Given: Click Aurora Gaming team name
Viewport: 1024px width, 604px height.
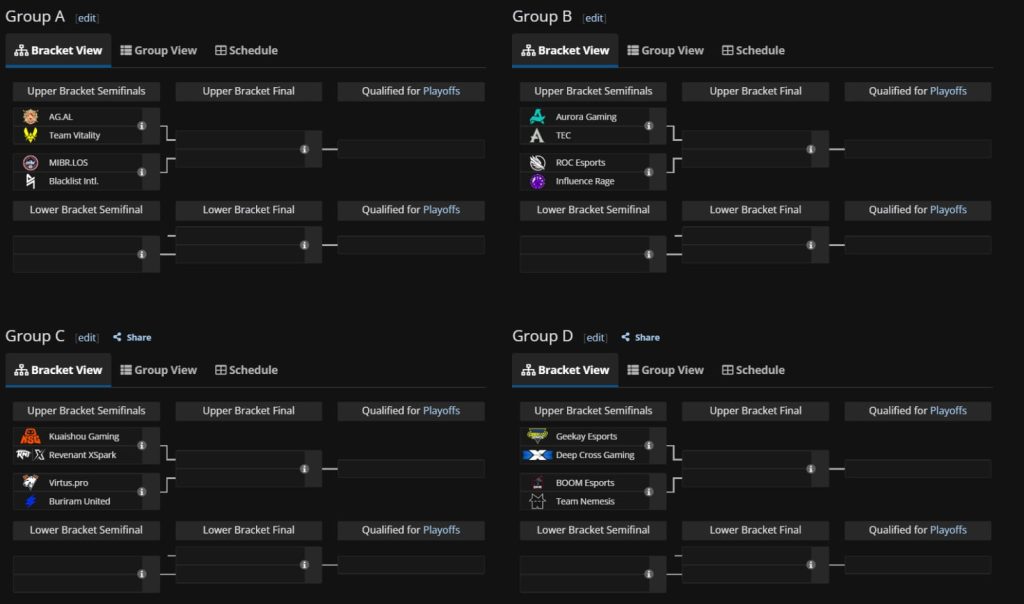Looking at the screenshot, I should click(586, 117).
